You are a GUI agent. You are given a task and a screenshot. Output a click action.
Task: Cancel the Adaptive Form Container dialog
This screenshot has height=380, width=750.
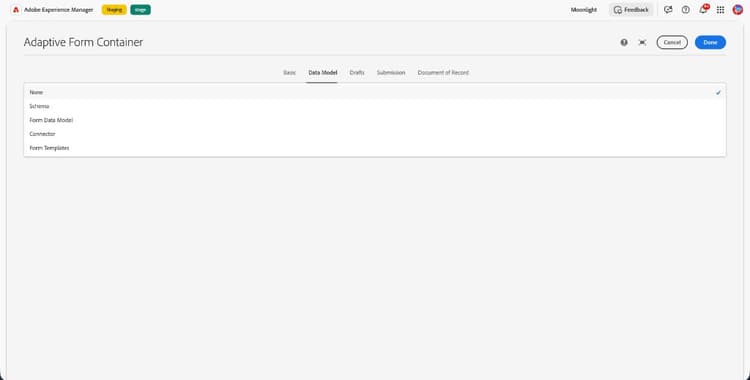tap(672, 43)
